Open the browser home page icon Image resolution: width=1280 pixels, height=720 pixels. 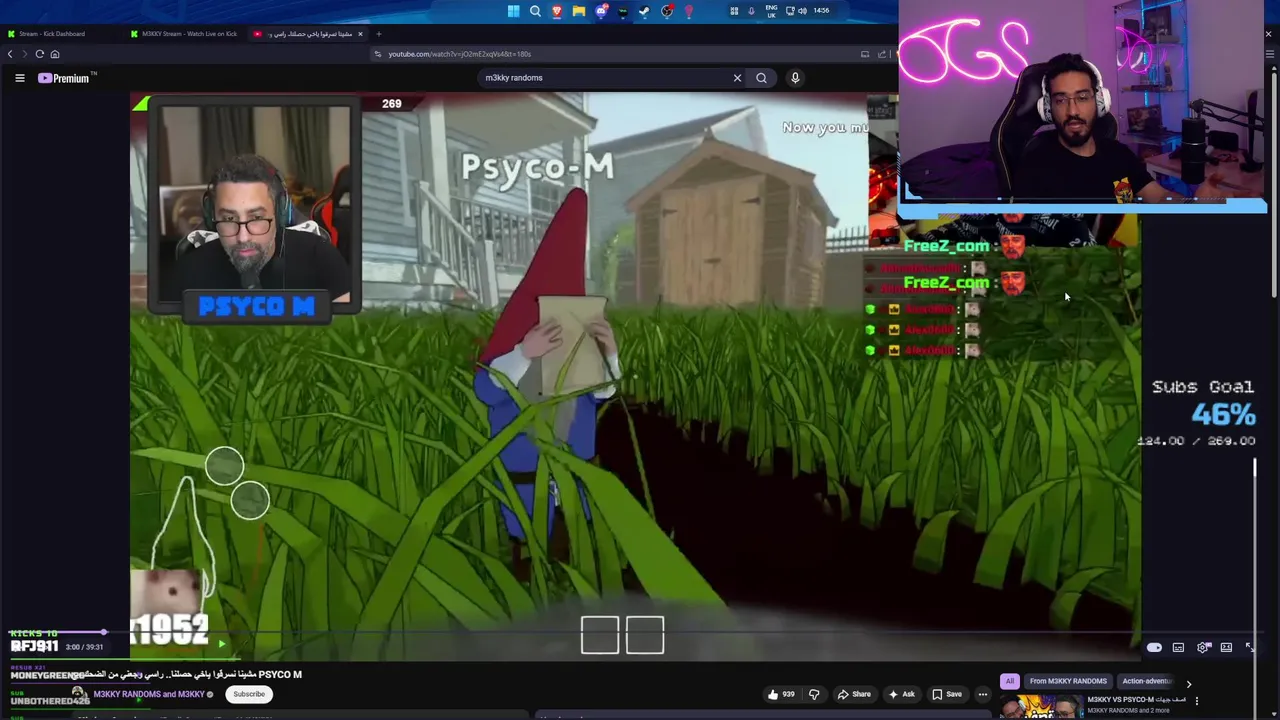point(55,54)
